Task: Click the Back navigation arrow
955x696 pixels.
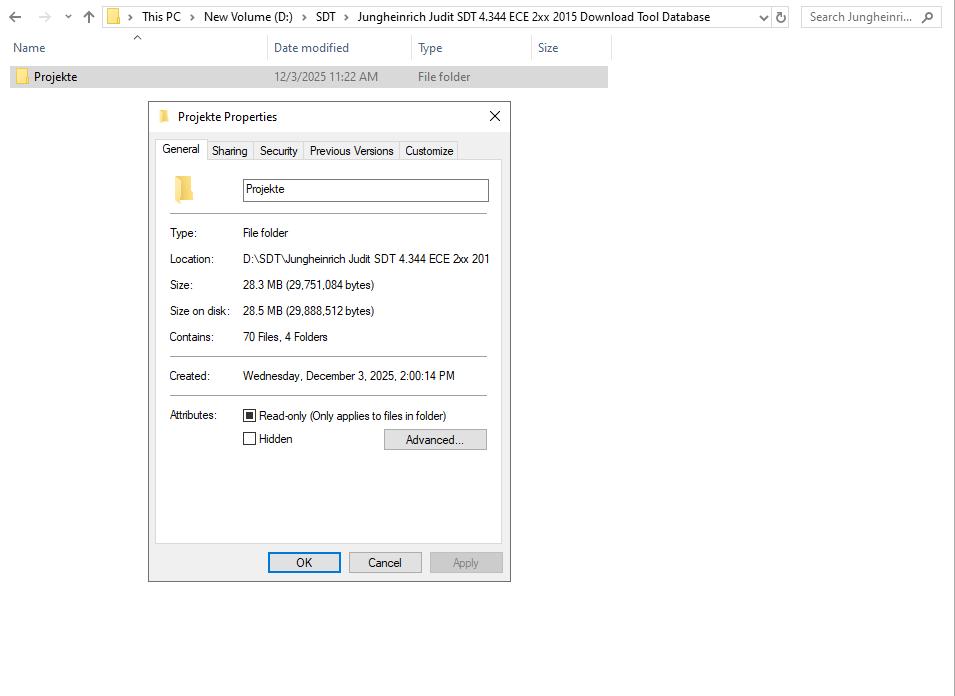Action: pyautogui.click(x=14, y=16)
